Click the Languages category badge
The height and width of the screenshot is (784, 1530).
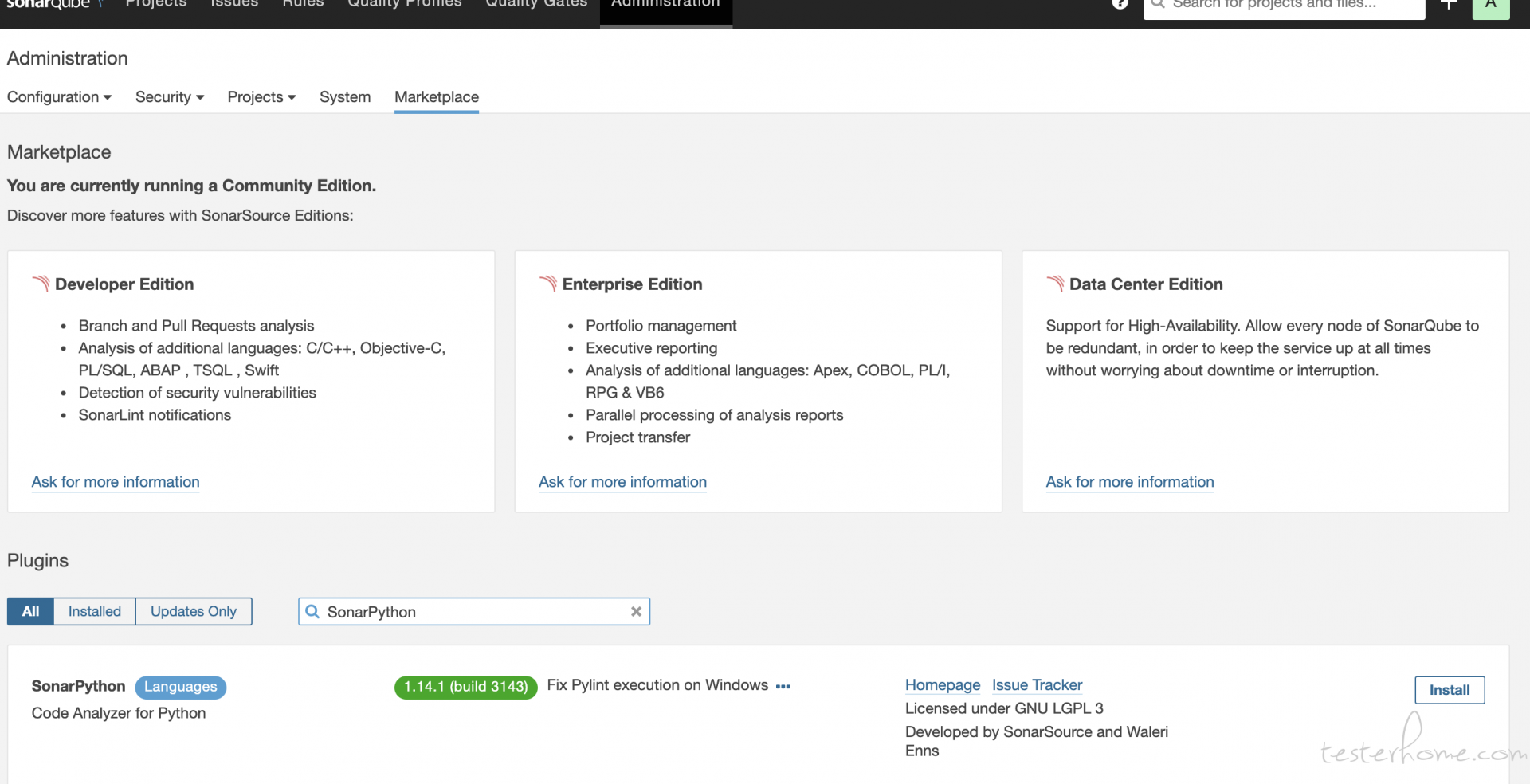[x=180, y=687]
